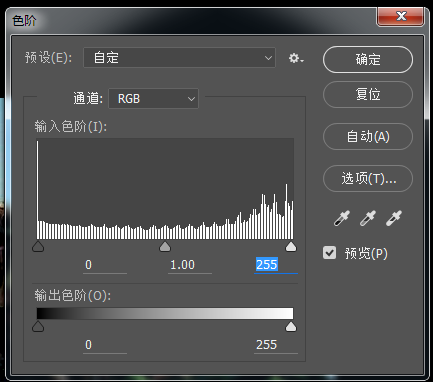Click the 确定 OK button

(x=368, y=60)
